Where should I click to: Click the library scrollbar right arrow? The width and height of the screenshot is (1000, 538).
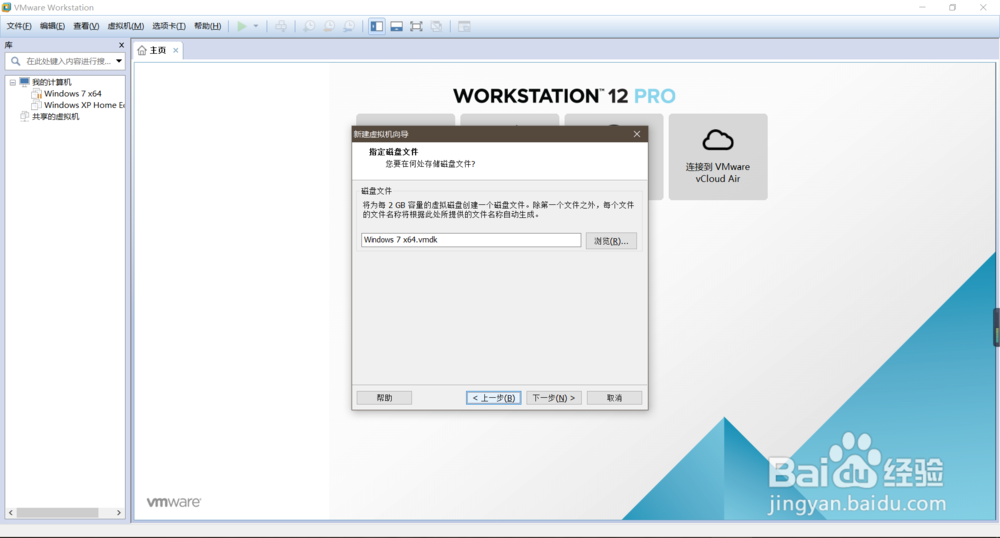click(119, 513)
